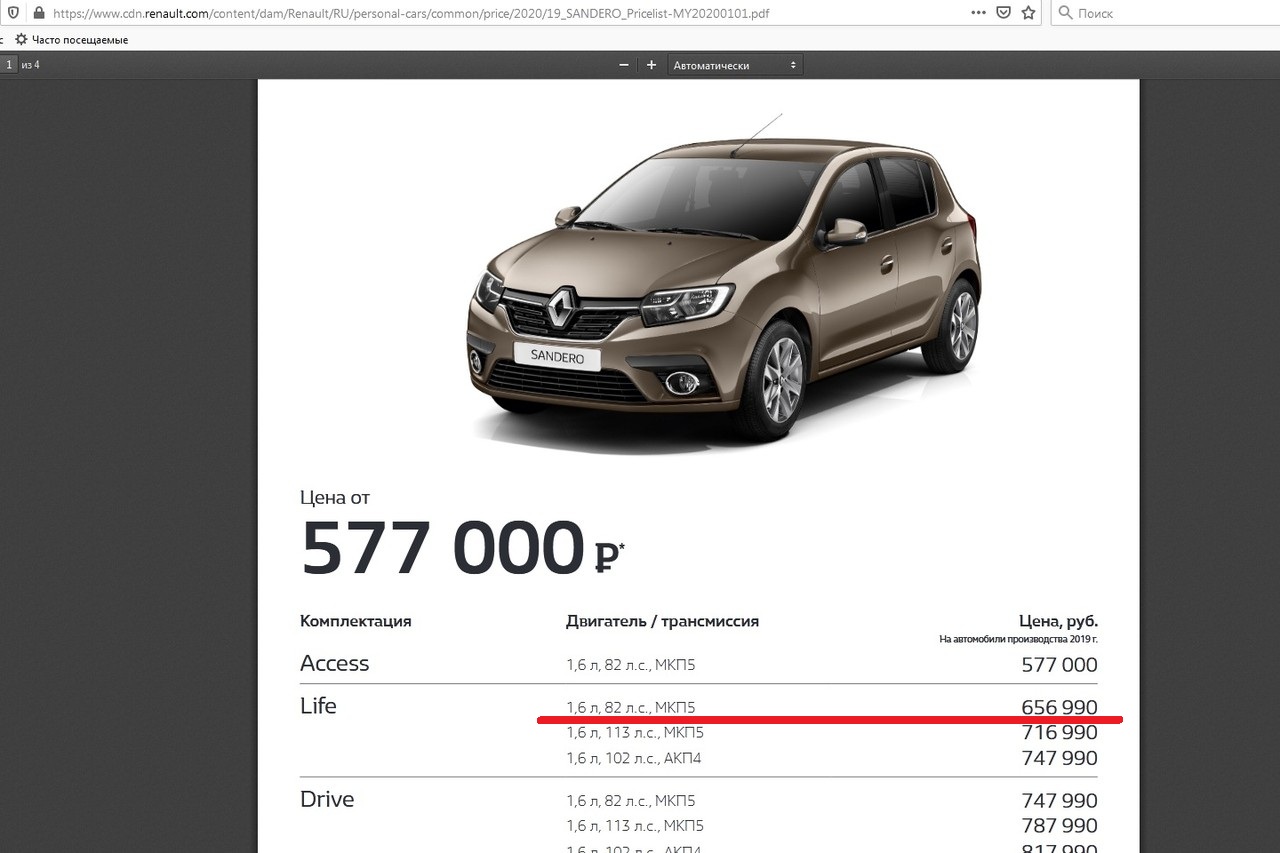This screenshot has width=1280, height=853.
Task: Open the Автоматически zoom dropdown
Action: [735, 65]
